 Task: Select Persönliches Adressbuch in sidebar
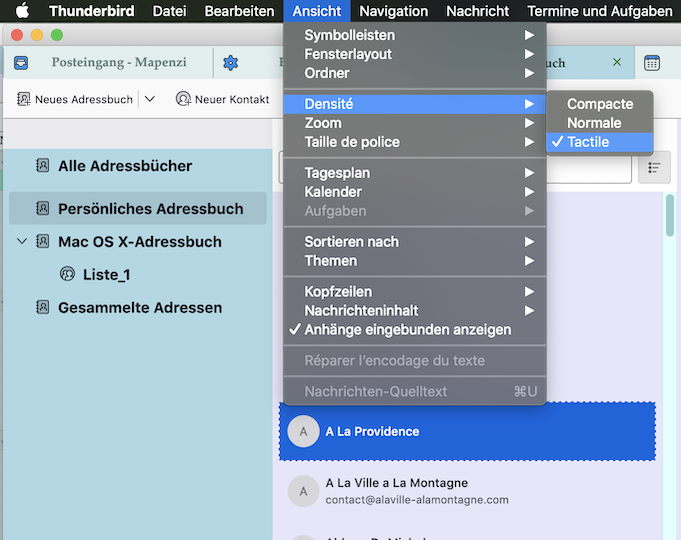137,208
